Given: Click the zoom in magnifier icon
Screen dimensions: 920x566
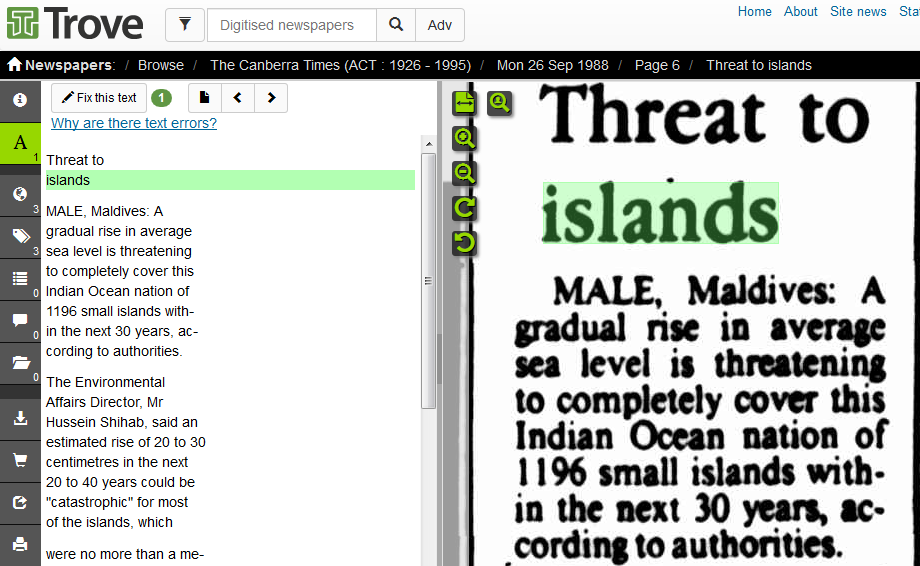Looking at the screenshot, I should click(x=464, y=138).
